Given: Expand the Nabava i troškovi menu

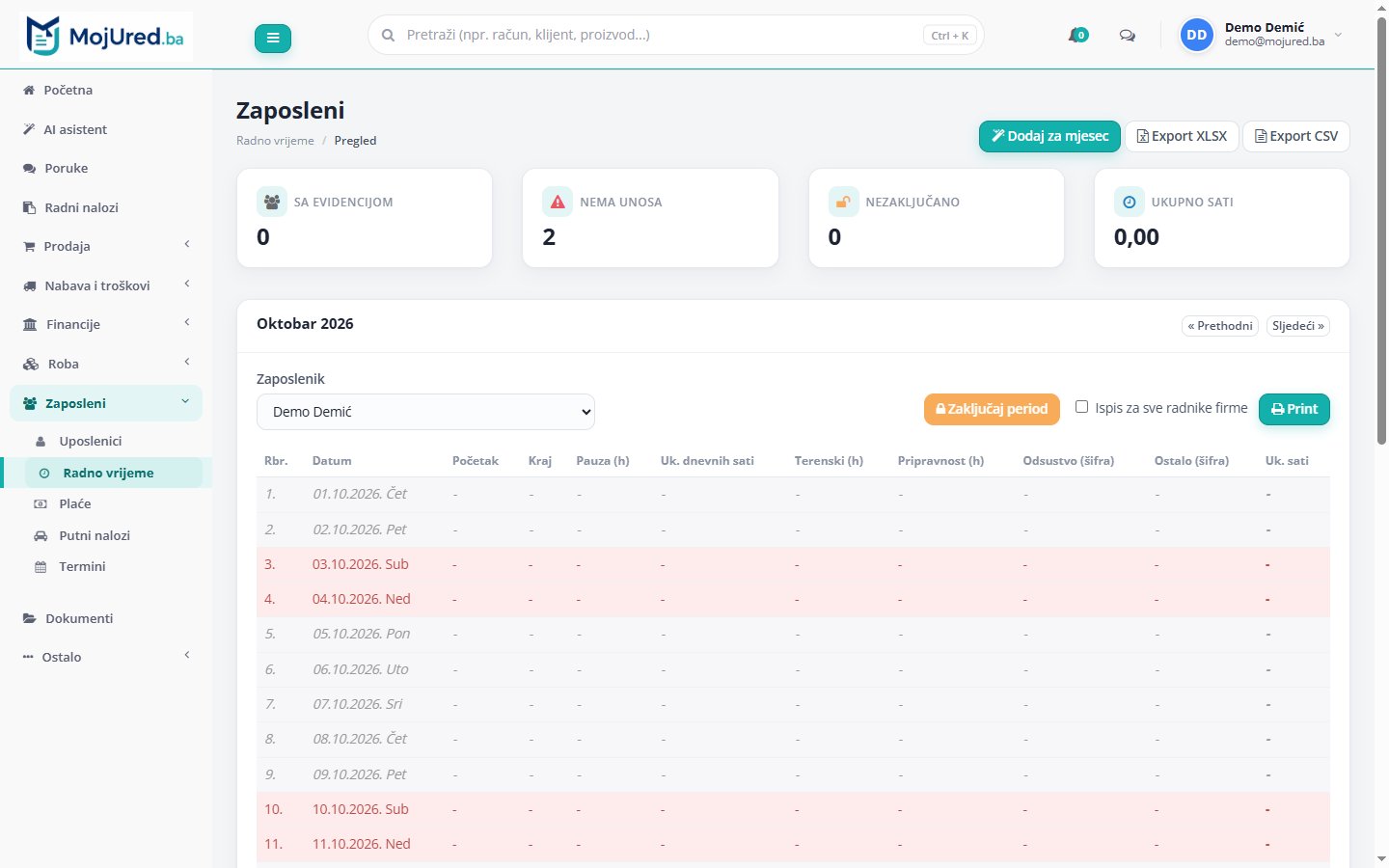Looking at the screenshot, I should tap(106, 285).
